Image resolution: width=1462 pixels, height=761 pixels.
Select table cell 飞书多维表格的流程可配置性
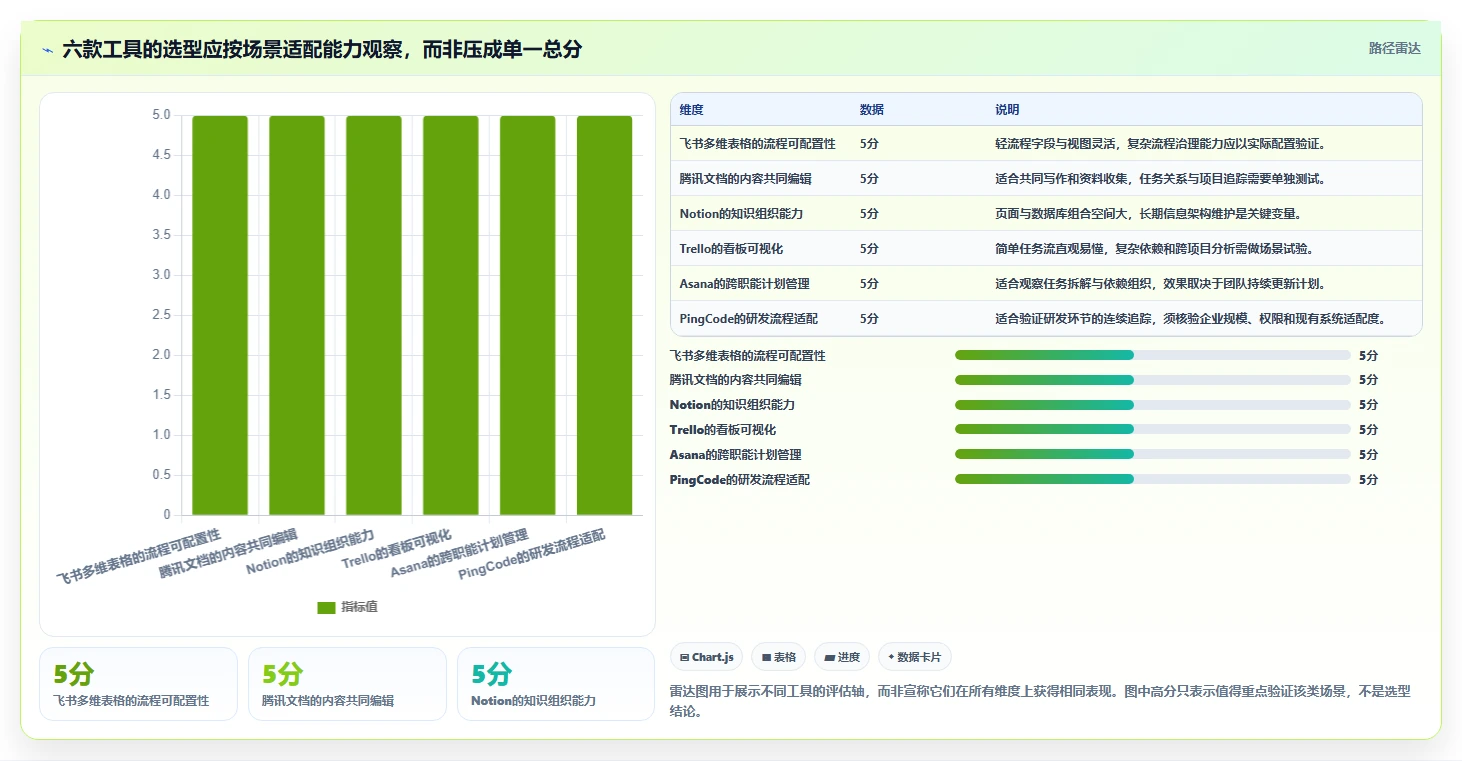(x=757, y=144)
